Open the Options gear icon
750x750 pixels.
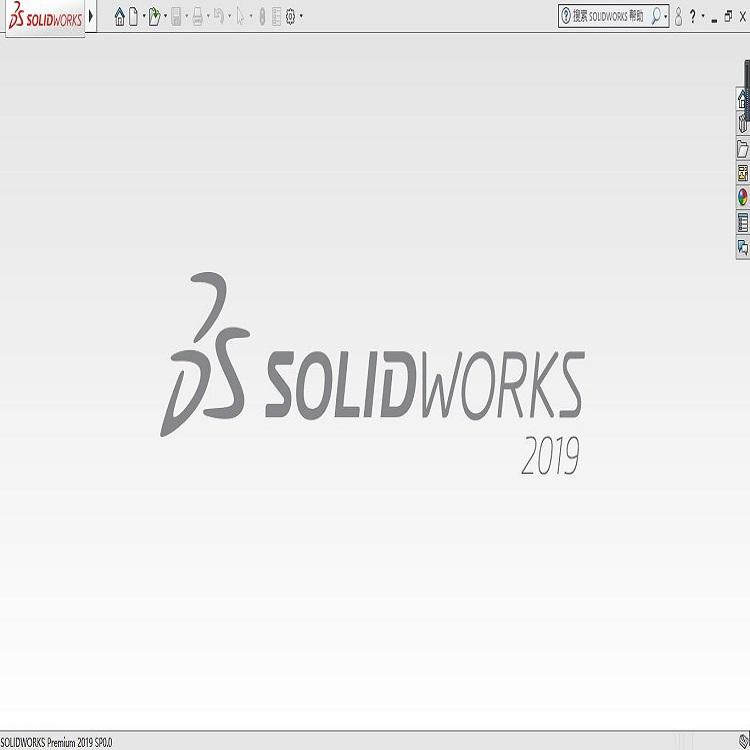(291, 16)
